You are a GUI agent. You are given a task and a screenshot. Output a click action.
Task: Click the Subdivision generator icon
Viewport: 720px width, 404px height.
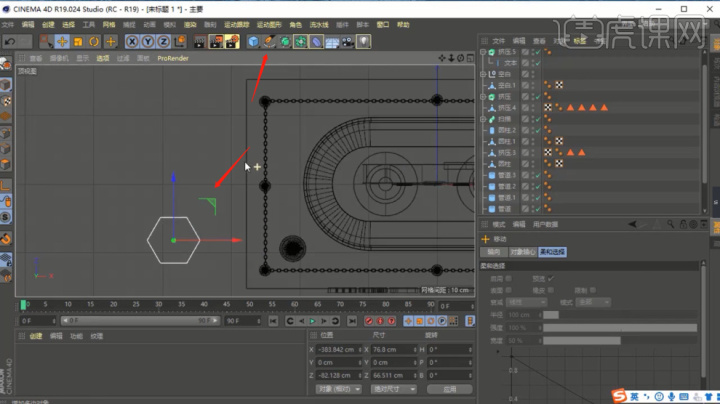(x=285, y=42)
